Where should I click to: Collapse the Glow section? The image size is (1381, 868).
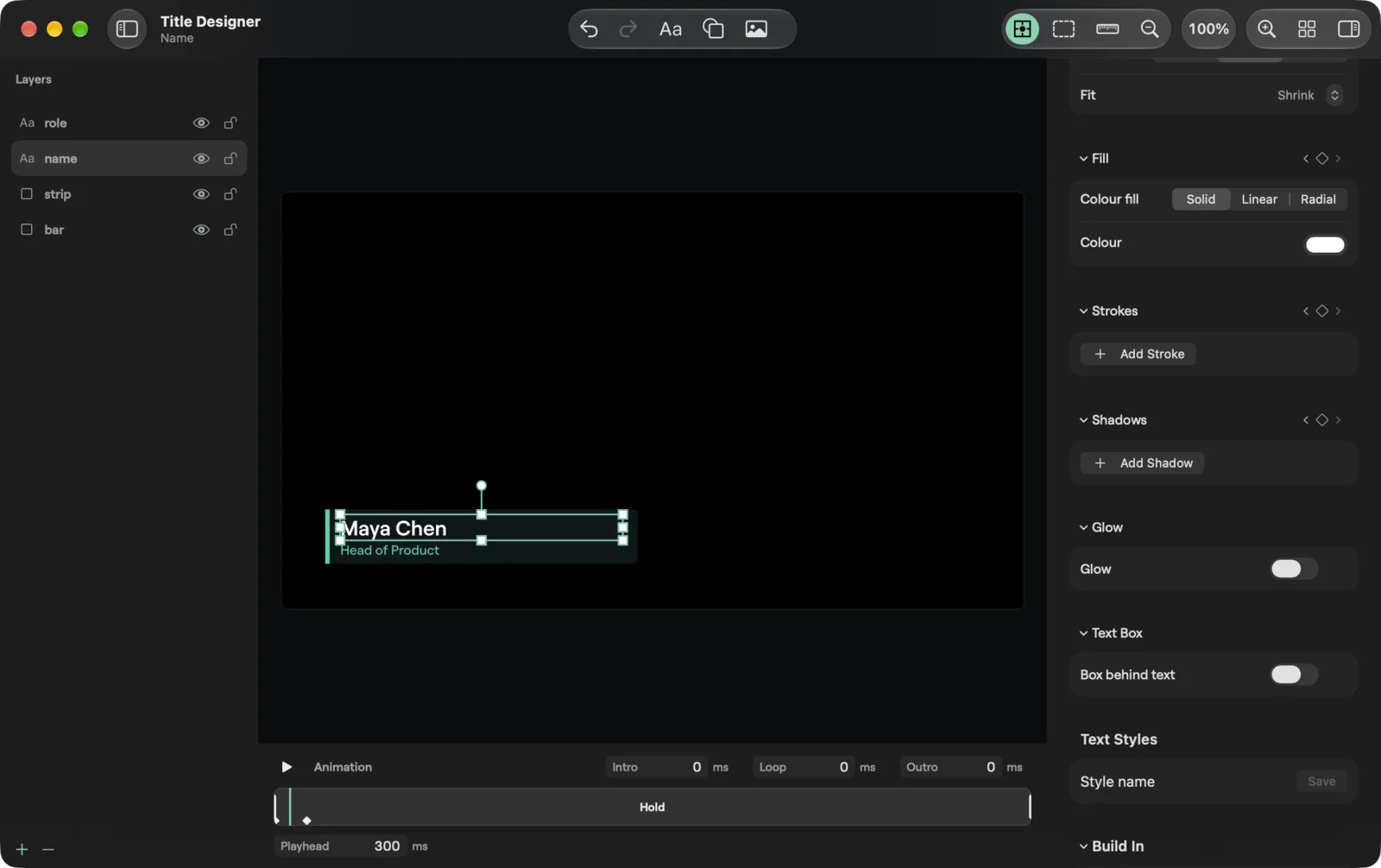click(x=1084, y=528)
